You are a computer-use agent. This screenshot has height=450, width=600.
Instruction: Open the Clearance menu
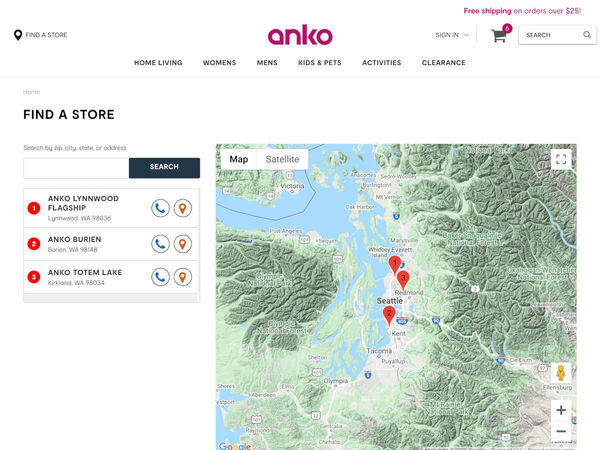(443, 63)
